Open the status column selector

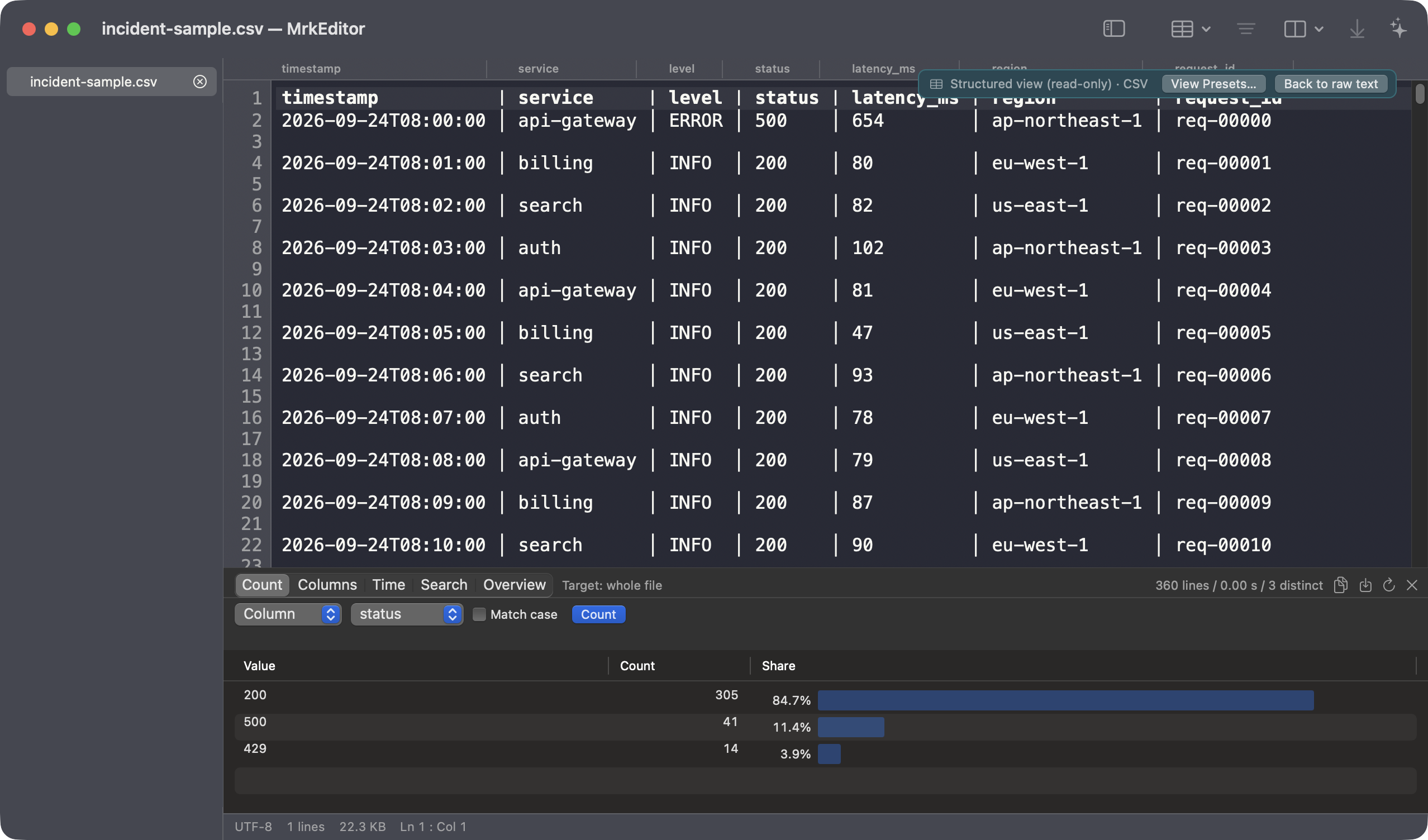[x=407, y=614]
